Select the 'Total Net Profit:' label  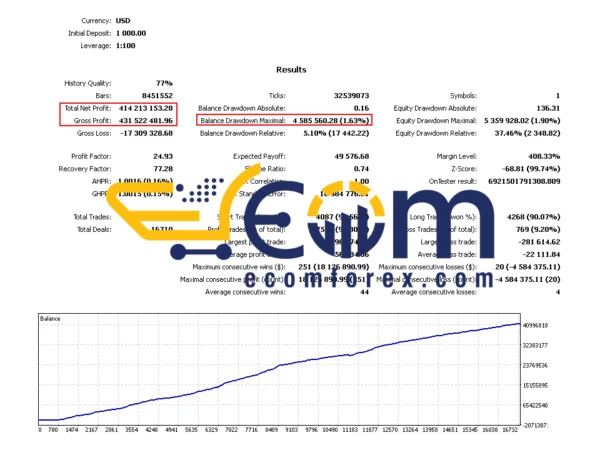tap(88, 108)
